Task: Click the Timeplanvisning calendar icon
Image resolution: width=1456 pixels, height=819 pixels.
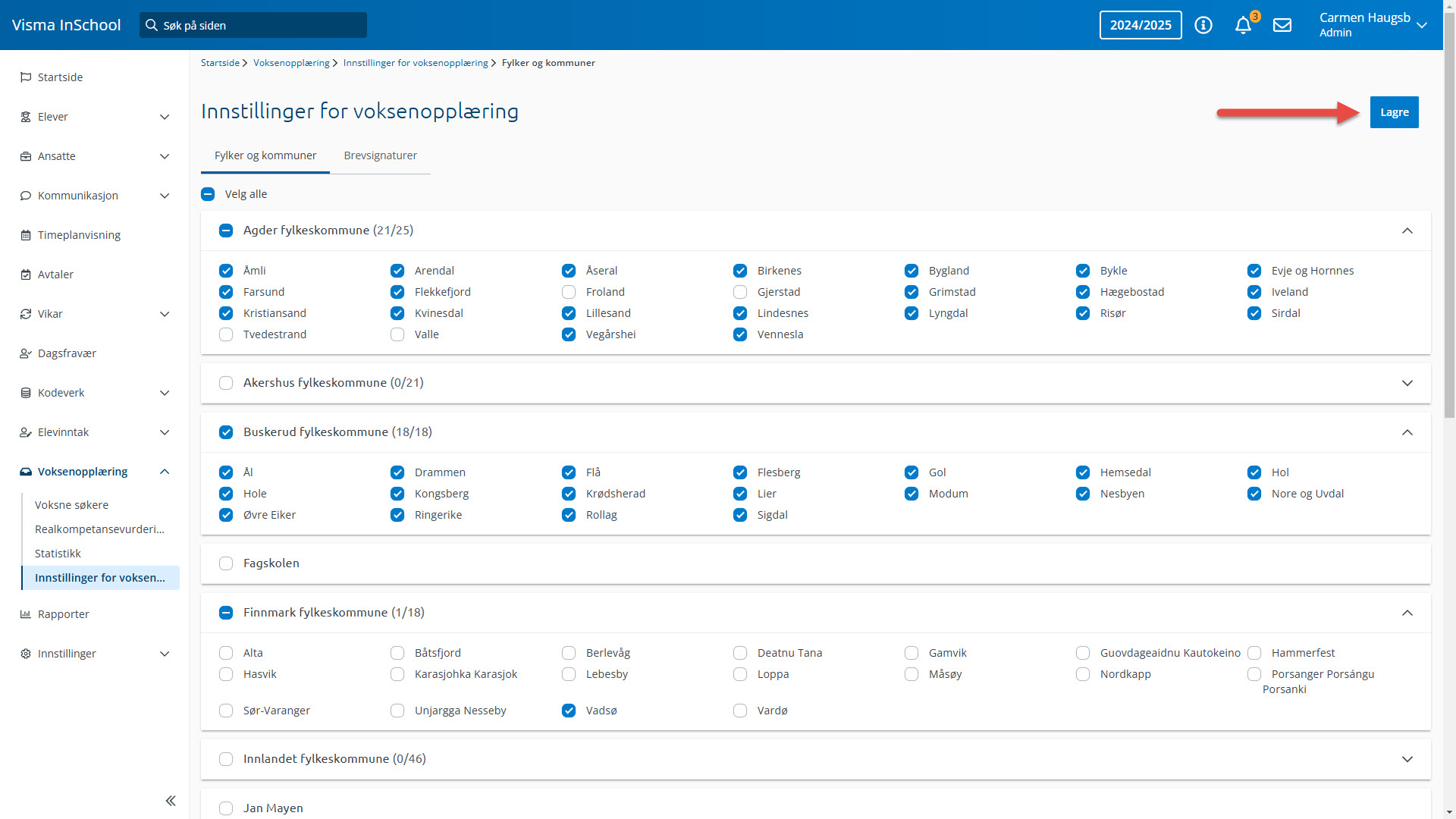Action: [26, 235]
